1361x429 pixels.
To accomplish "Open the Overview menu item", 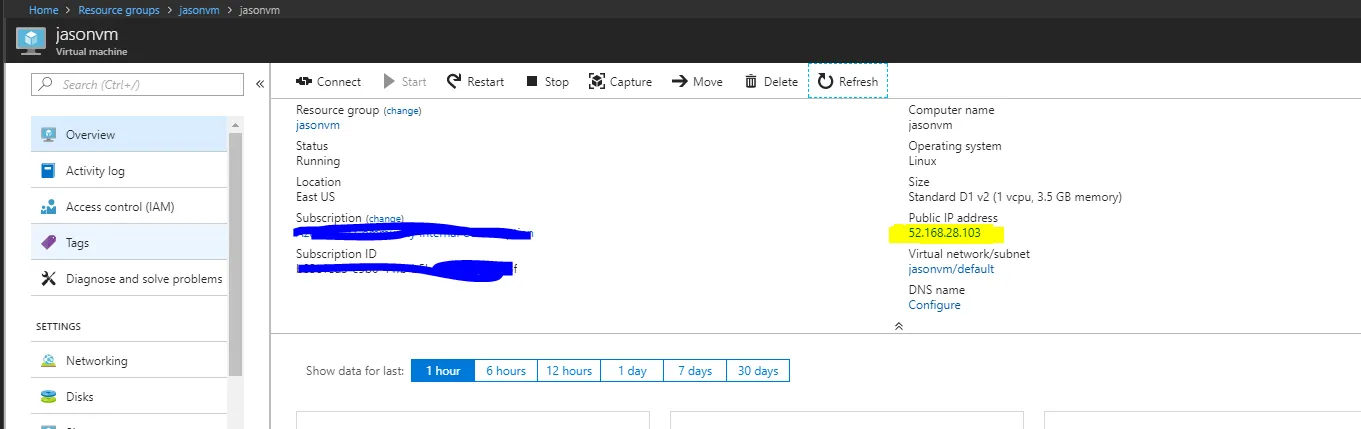I will tap(130, 134).
